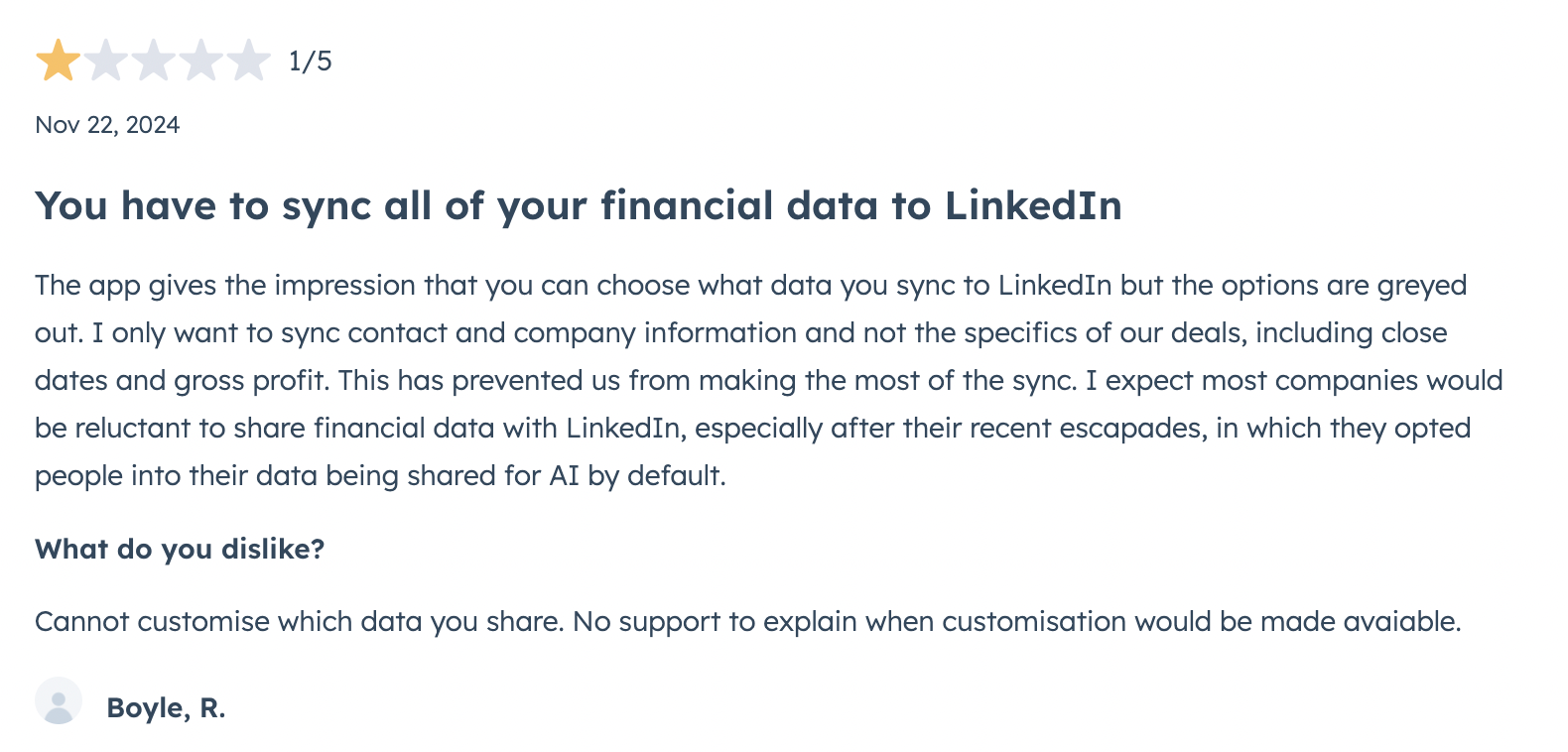Viewport: 1568px width, 752px height.
Task: Click the first filled gold star
Action: tap(59, 61)
